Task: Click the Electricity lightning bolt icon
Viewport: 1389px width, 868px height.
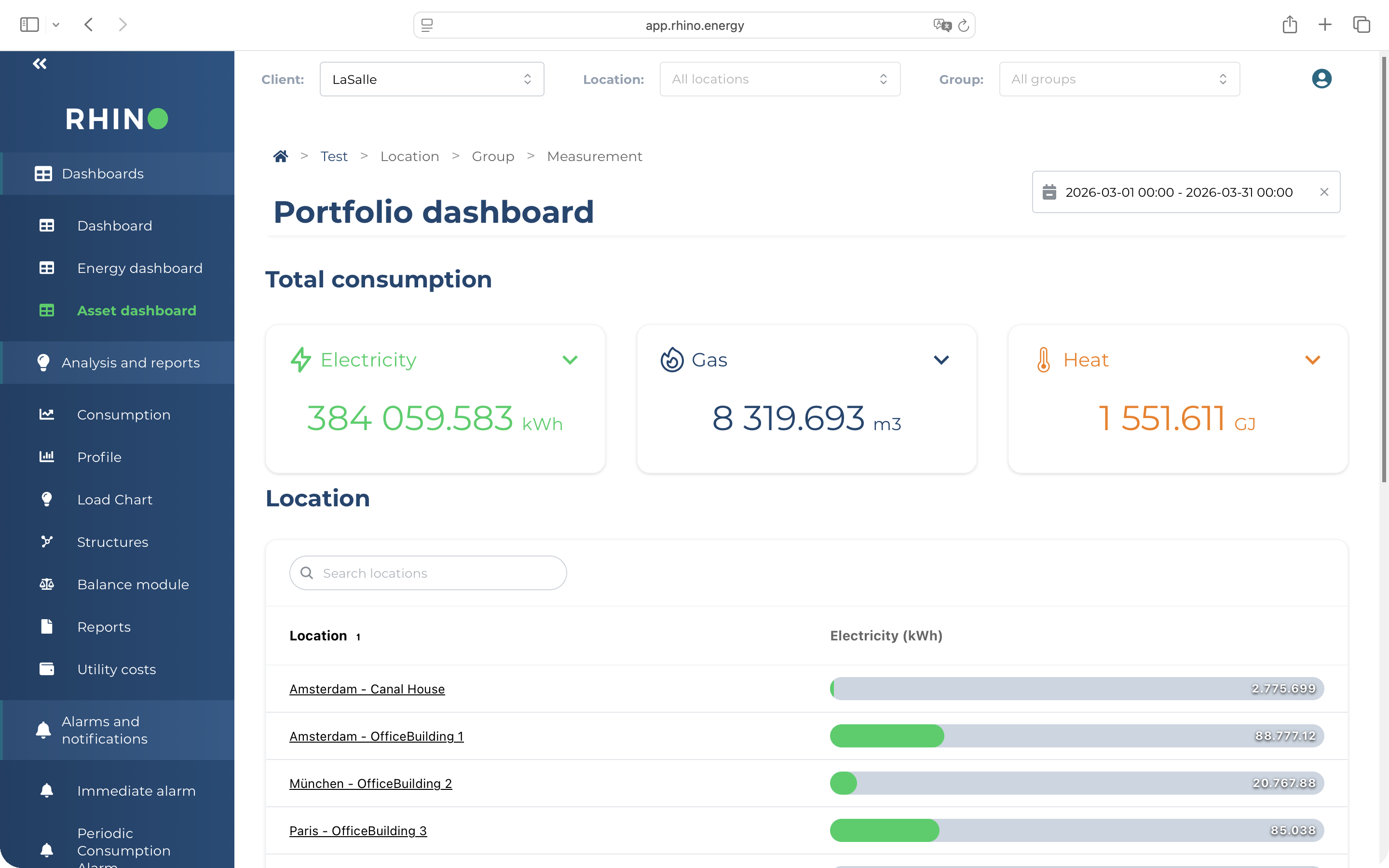Action: click(300, 360)
